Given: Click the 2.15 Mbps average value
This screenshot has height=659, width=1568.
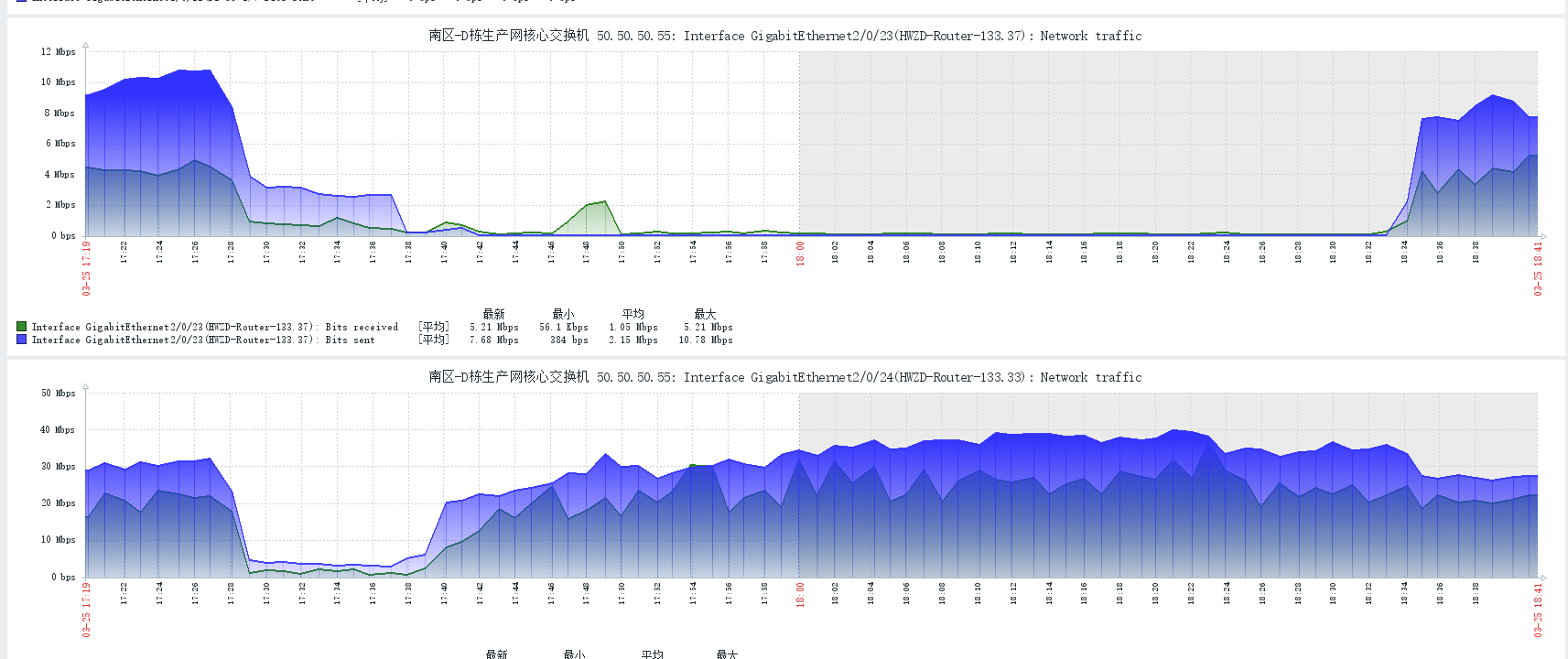Looking at the screenshot, I should tap(633, 340).
